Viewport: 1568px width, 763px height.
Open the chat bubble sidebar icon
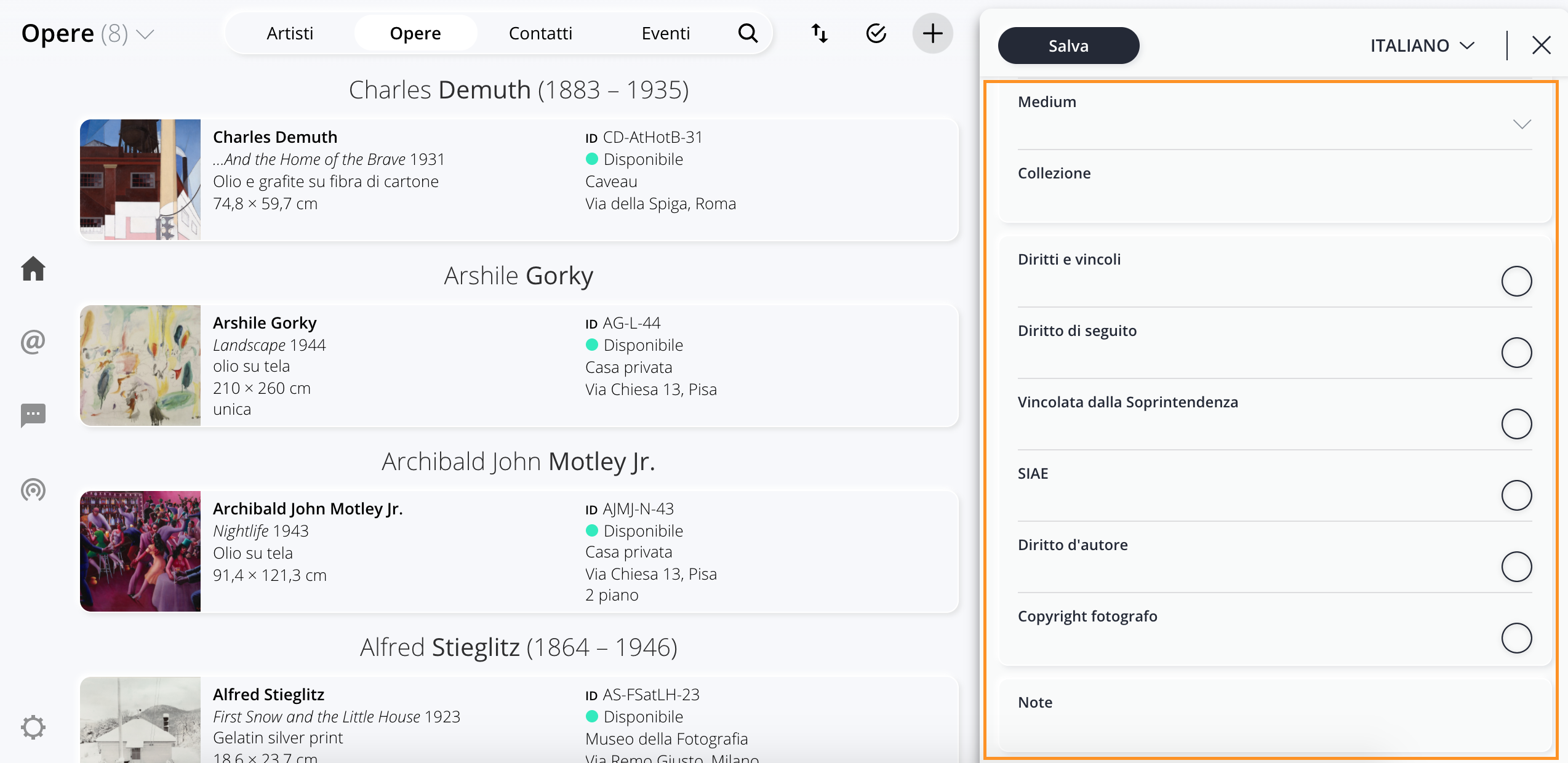coord(33,415)
